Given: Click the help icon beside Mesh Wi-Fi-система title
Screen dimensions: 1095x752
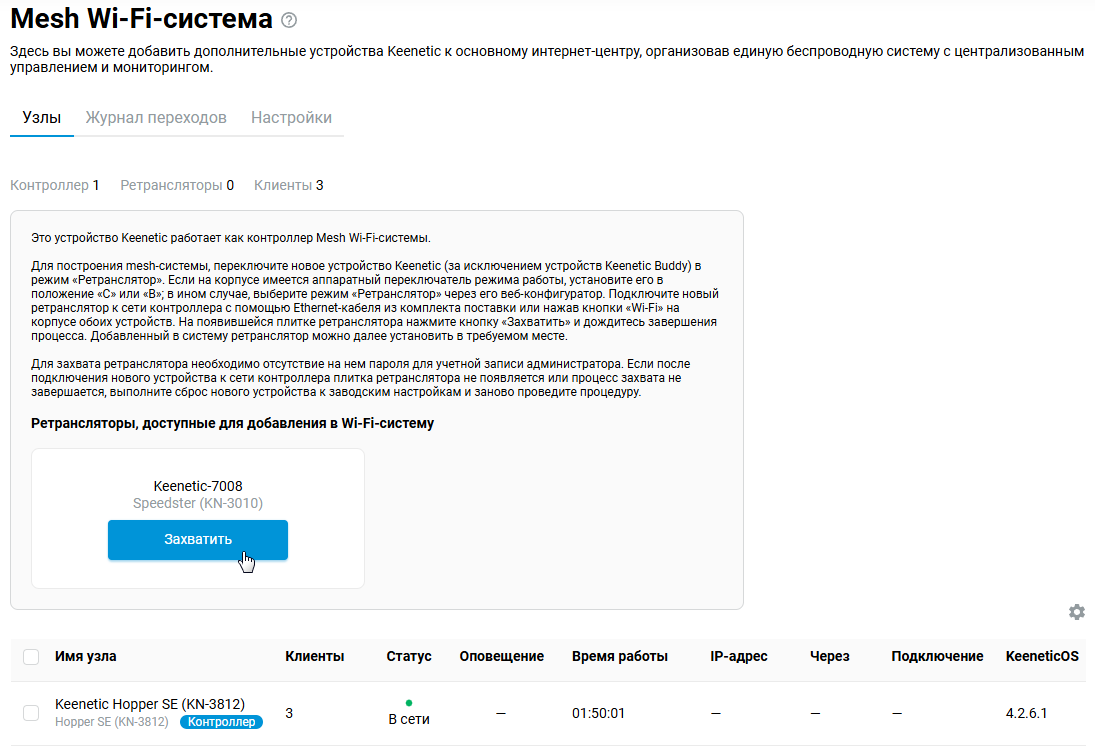Looking at the screenshot, I should [x=290, y=20].
